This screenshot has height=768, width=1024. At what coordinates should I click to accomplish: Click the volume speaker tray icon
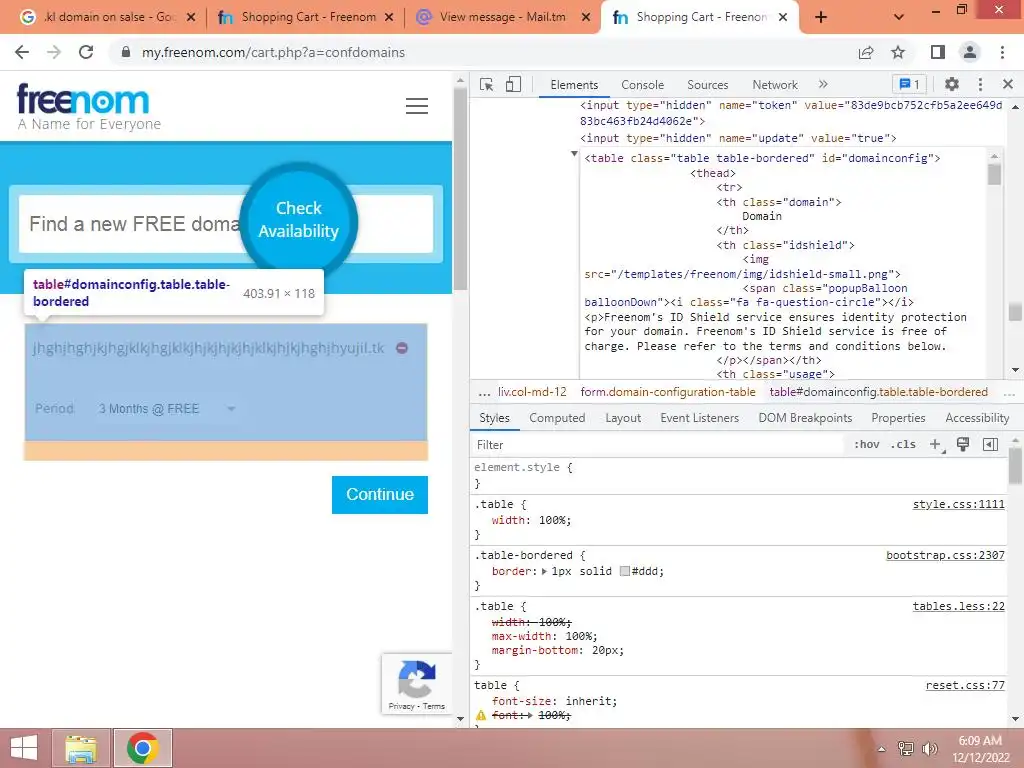point(930,749)
